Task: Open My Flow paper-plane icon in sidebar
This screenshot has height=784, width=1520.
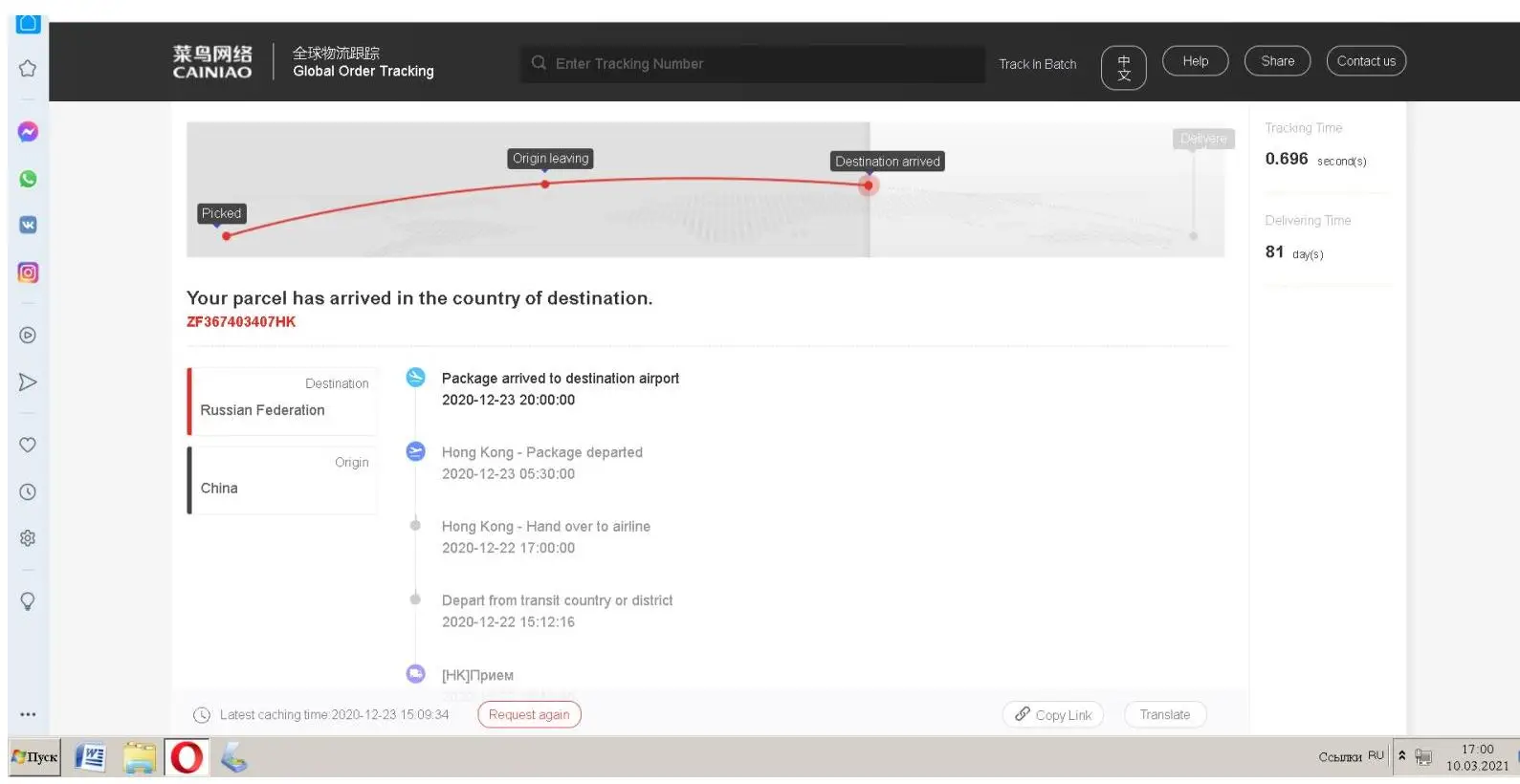Action: (x=28, y=382)
